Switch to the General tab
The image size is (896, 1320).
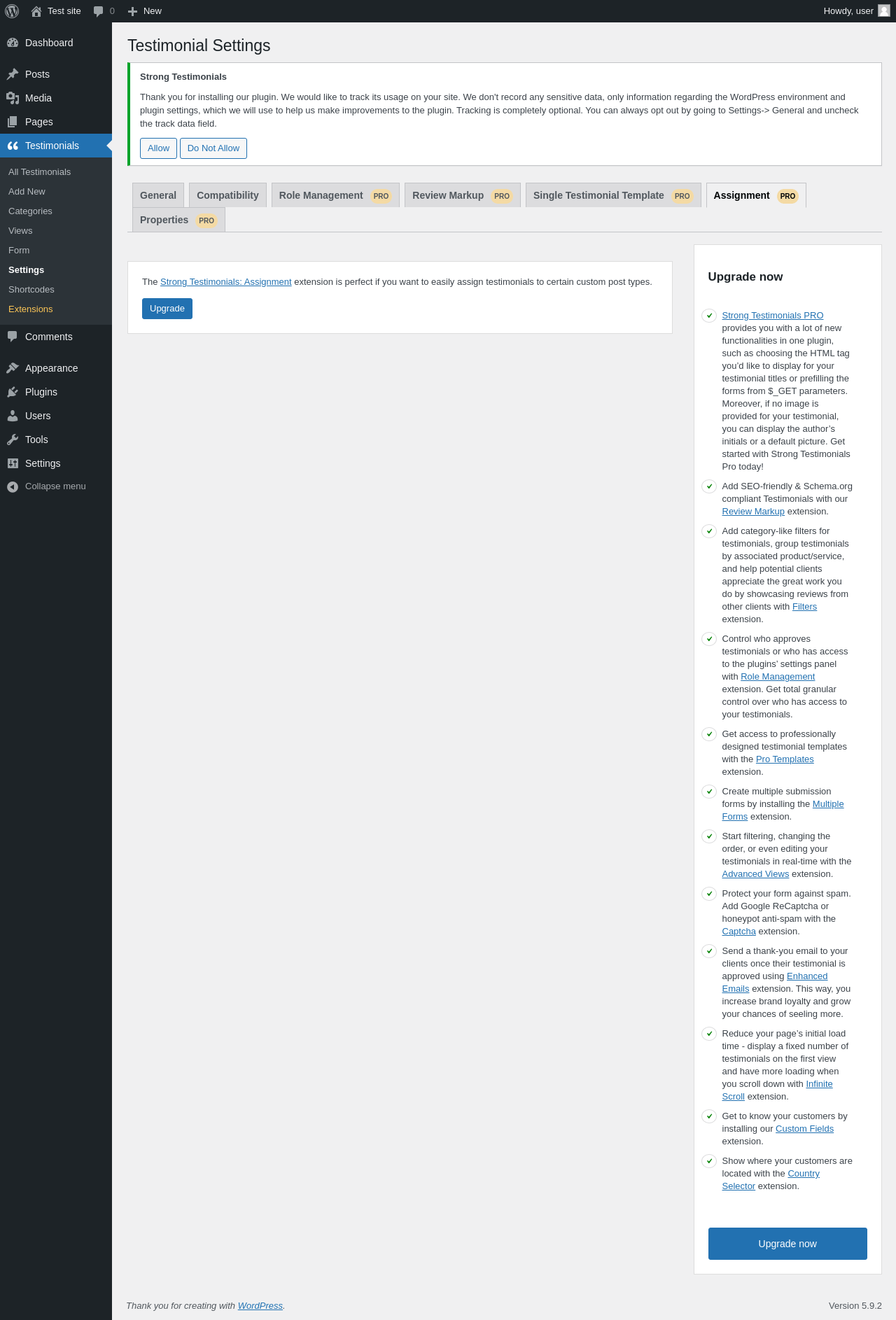[x=158, y=195]
